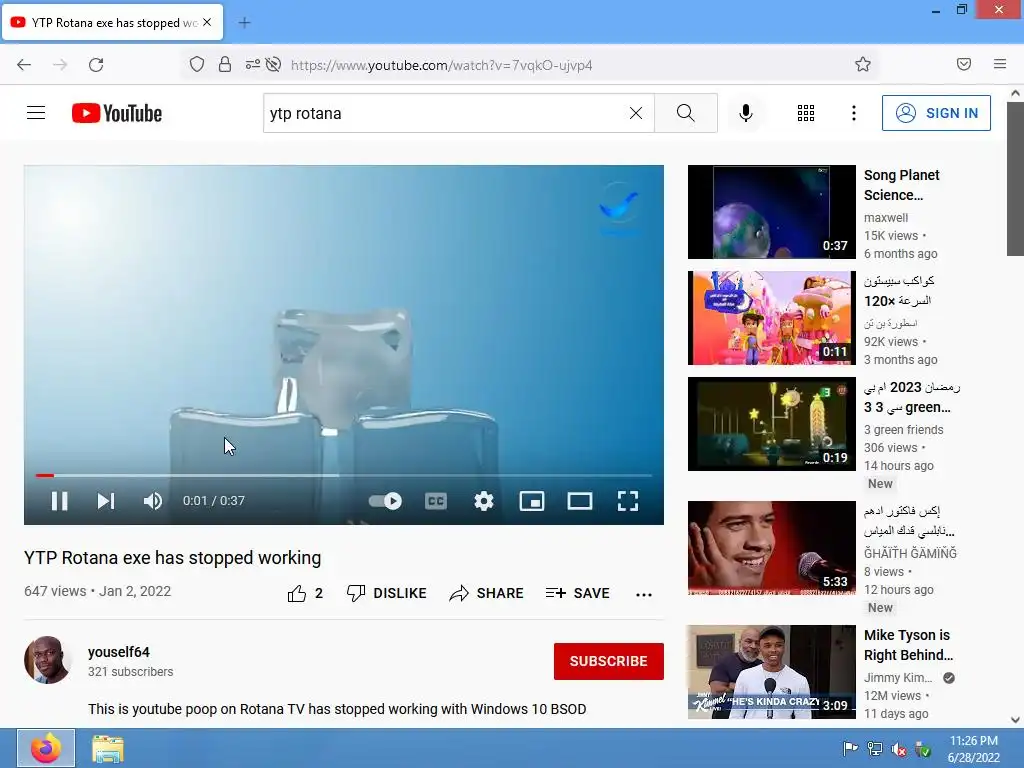Toggle the autoplay switch in player
This screenshot has width=1024, height=768.
(x=385, y=501)
